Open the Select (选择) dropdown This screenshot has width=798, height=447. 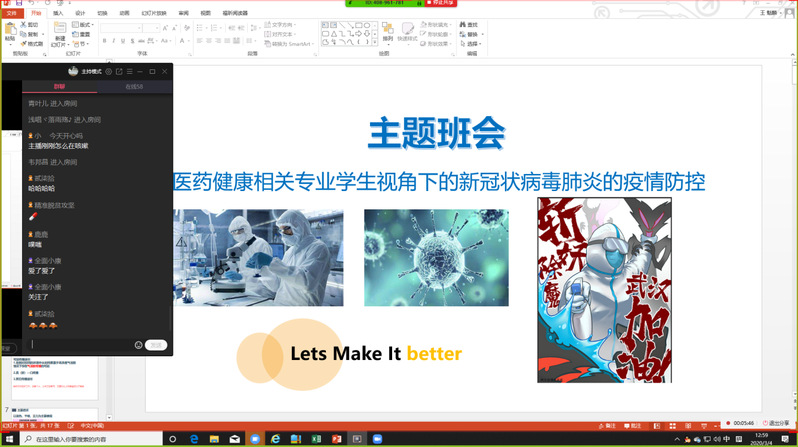pos(472,44)
